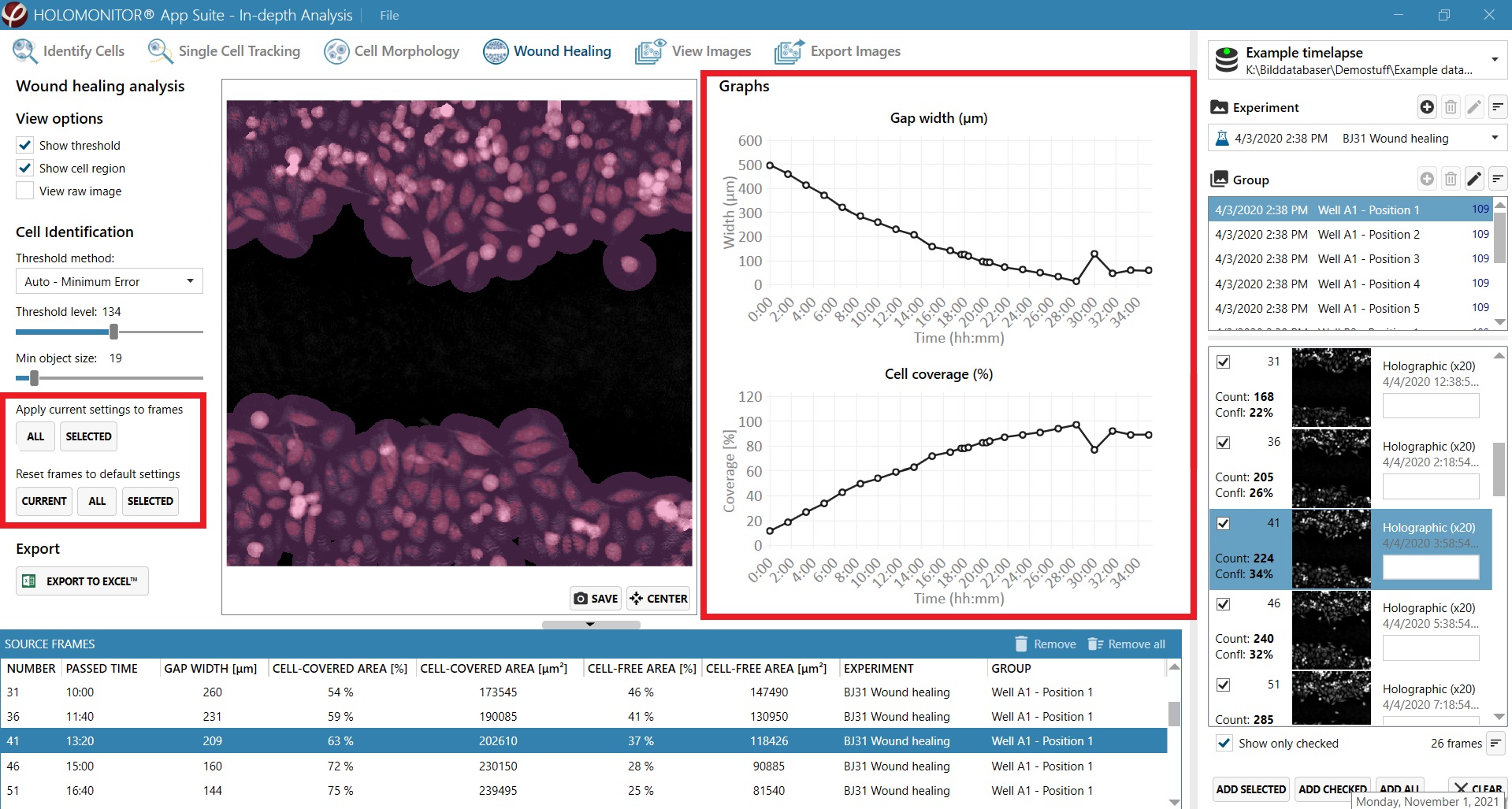
Task: Edit the group with pencil icon
Action: coord(1474,180)
